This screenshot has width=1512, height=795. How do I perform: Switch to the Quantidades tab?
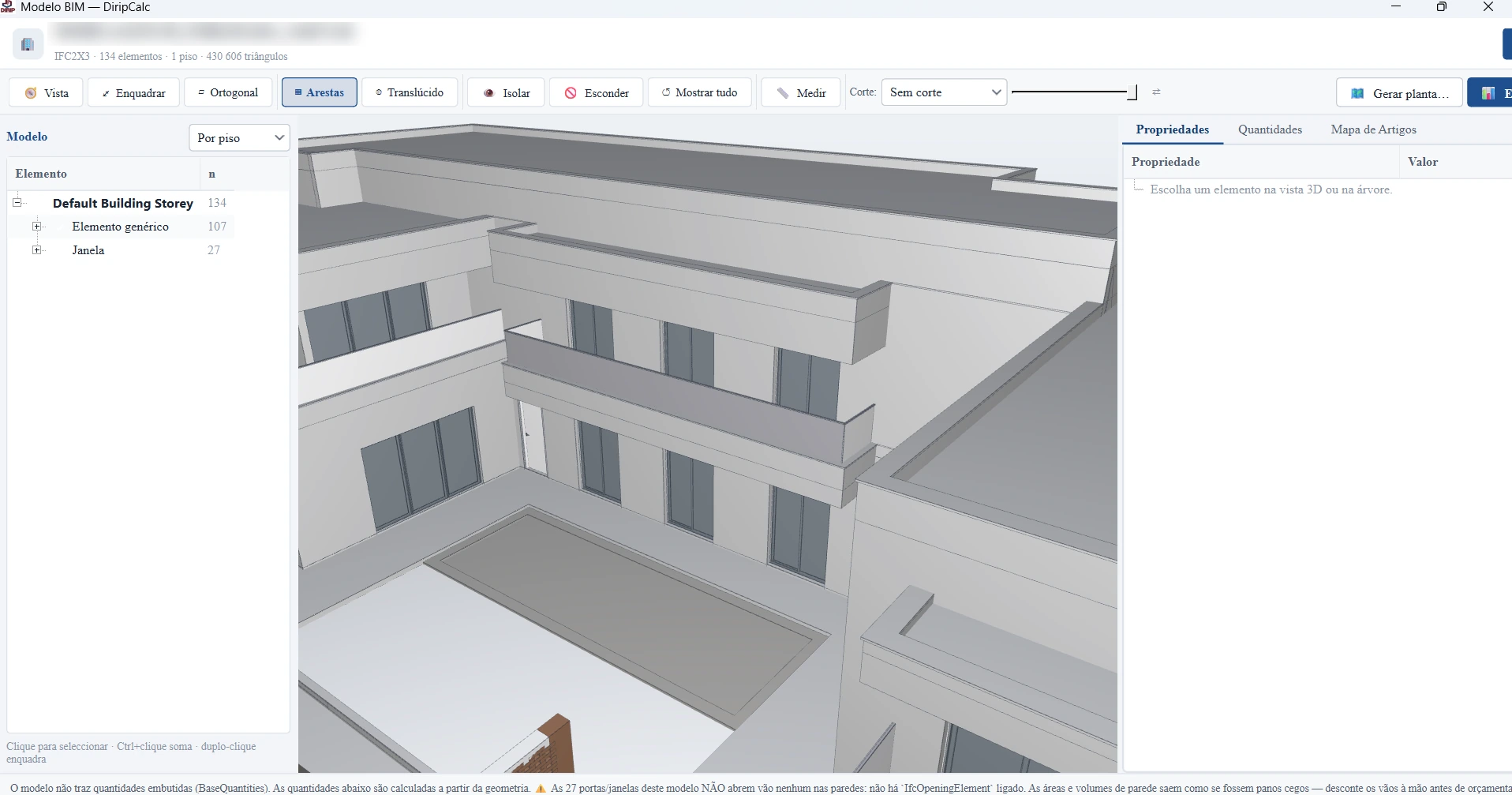pyautogui.click(x=1270, y=129)
